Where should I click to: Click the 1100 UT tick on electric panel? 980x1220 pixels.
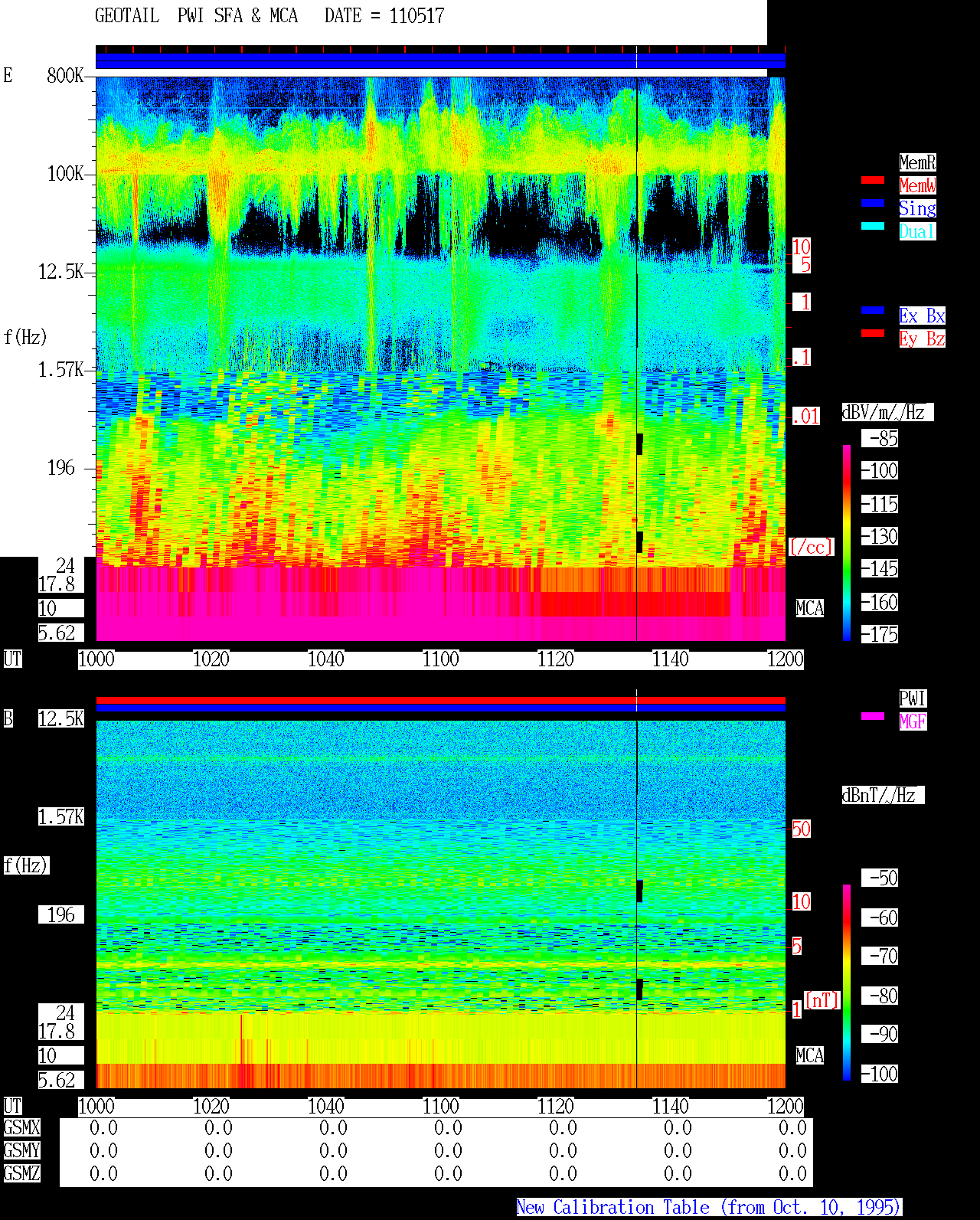point(441,659)
